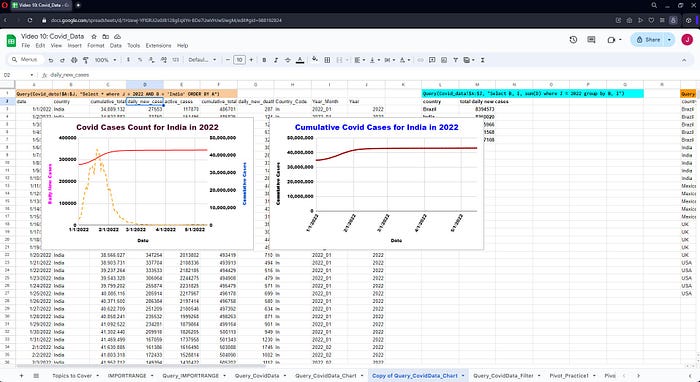Decrease decimal places
700x382 pixels.
[x=152, y=60]
